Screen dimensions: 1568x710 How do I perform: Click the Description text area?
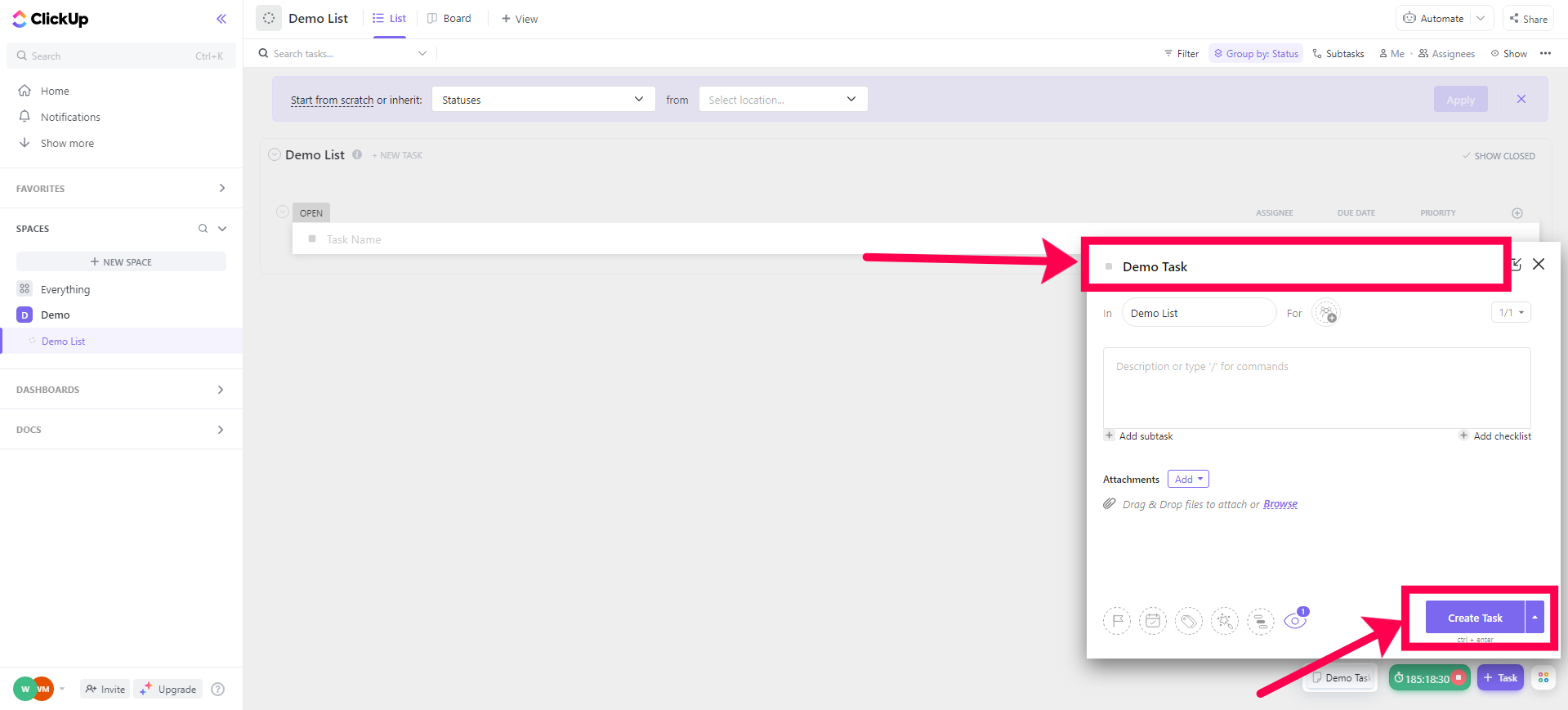(x=1316, y=388)
